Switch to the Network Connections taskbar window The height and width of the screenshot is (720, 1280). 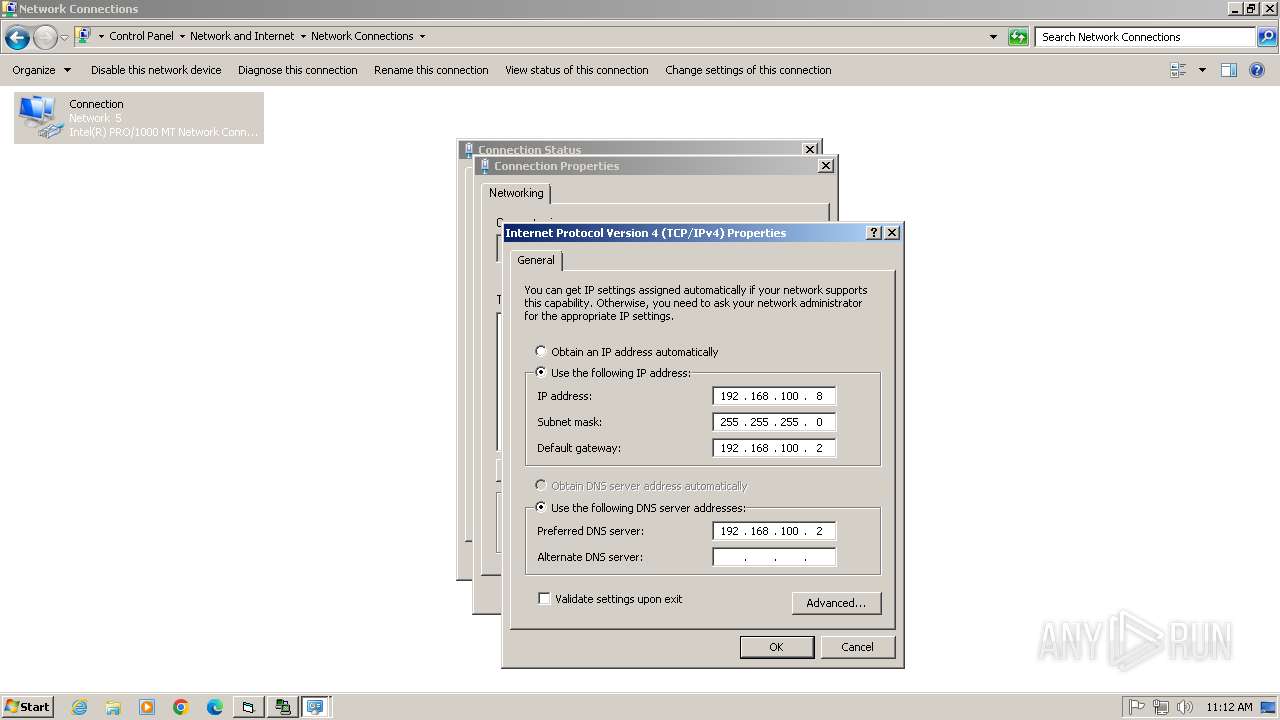282,707
